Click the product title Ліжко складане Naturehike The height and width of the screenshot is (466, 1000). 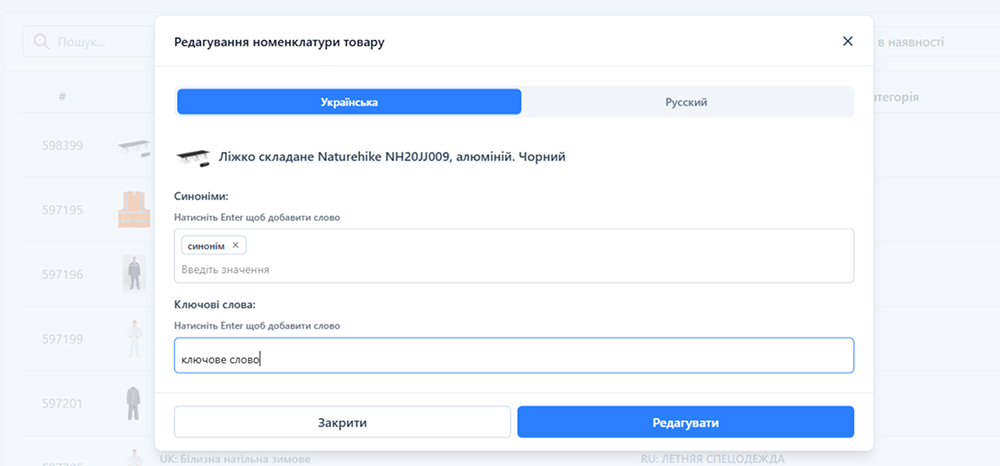pyautogui.click(x=392, y=157)
